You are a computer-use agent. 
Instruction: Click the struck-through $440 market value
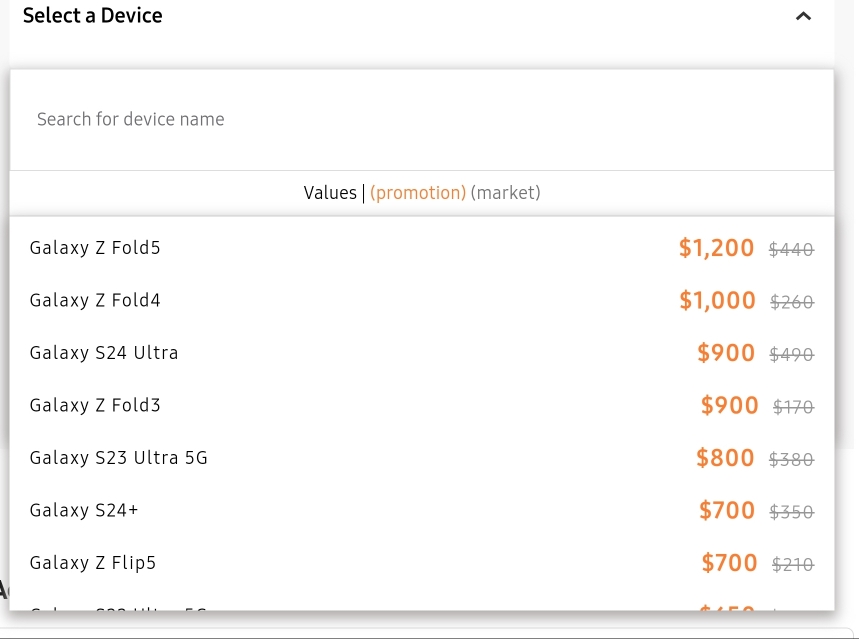[792, 250]
